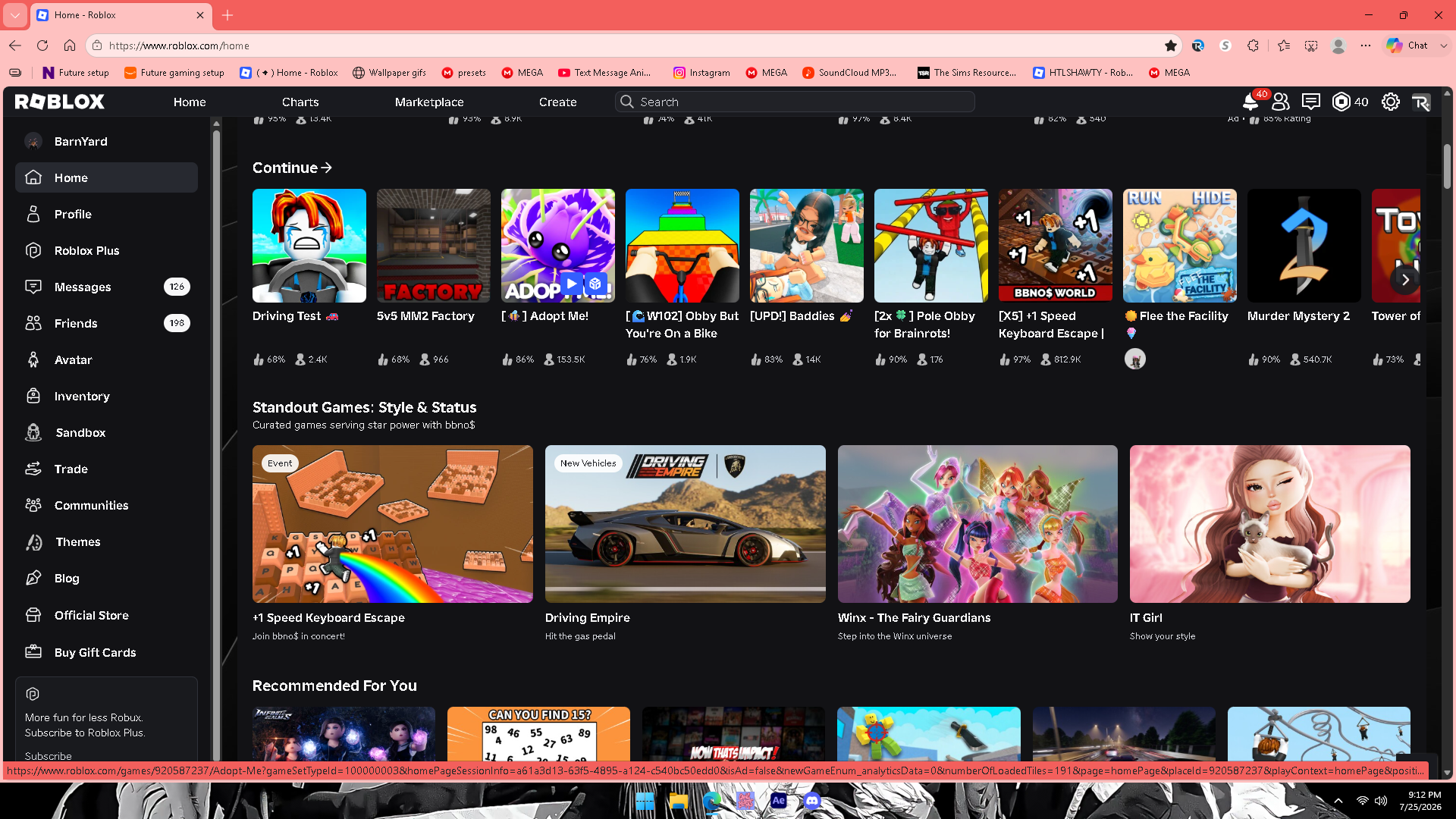
Task: Open Discord from the Windows taskbar
Action: pyautogui.click(x=812, y=801)
